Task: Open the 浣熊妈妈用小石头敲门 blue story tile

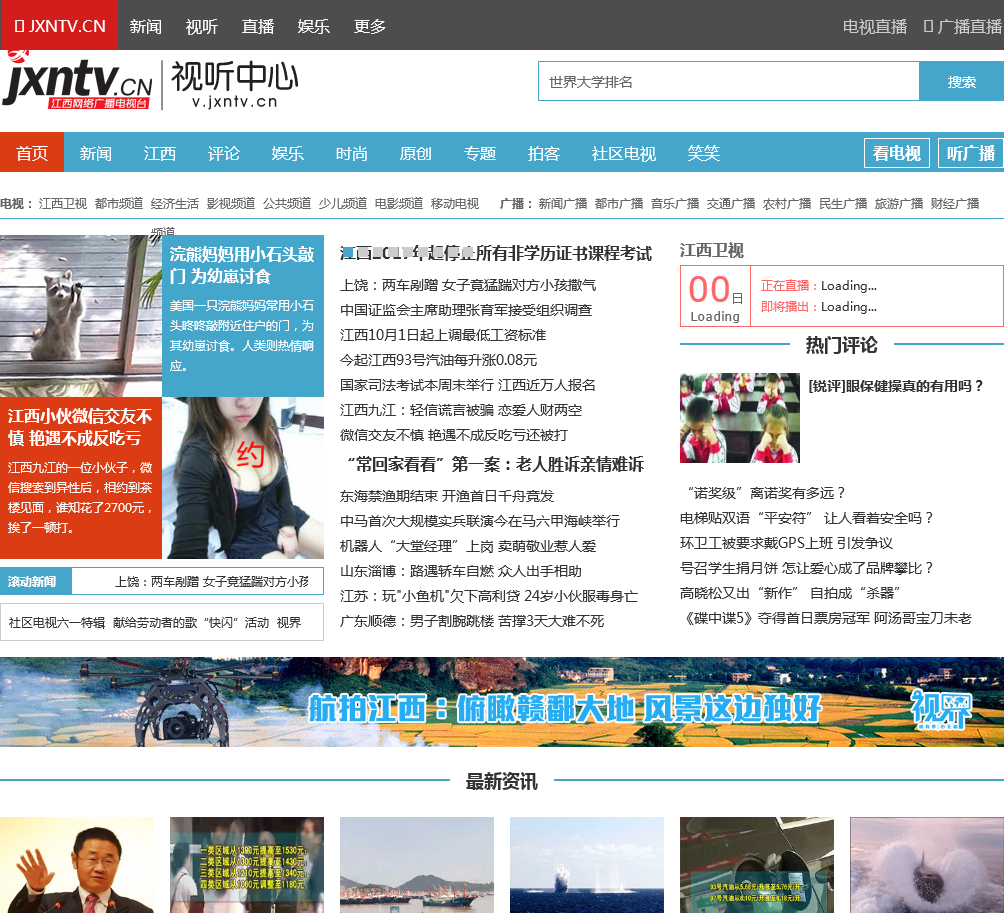Action: [x=243, y=316]
